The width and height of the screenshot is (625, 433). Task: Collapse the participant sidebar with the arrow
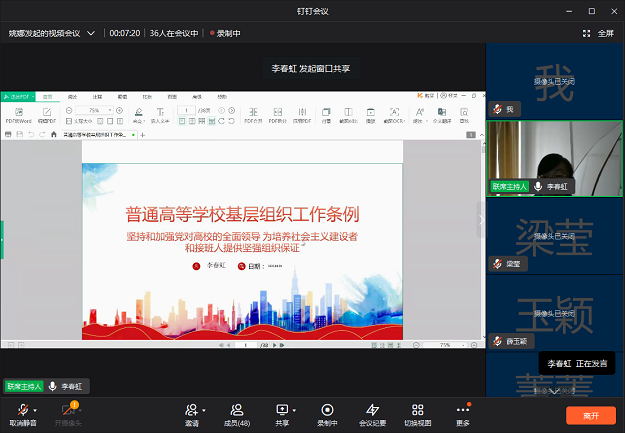click(x=481, y=218)
